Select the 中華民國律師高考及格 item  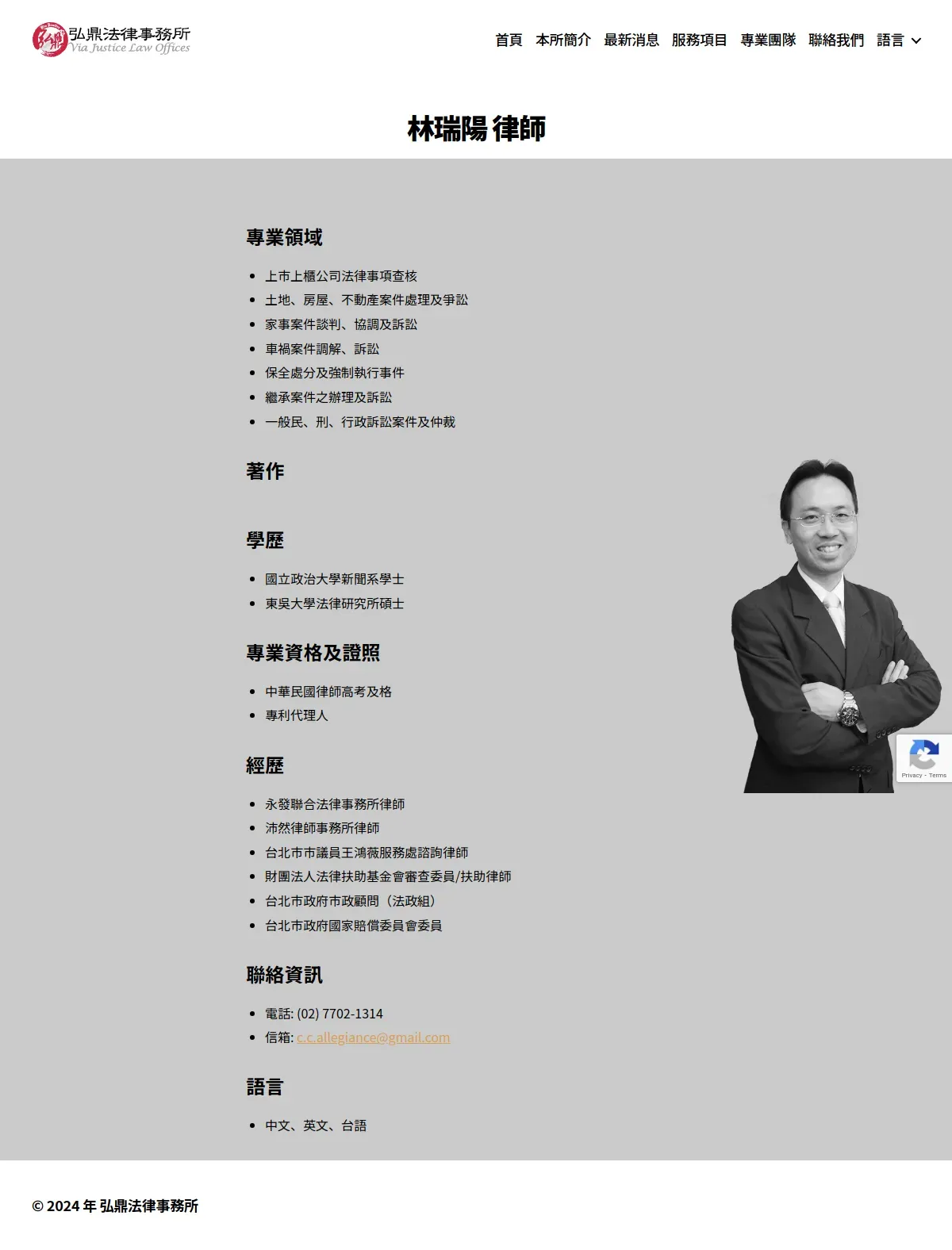pos(328,692)
